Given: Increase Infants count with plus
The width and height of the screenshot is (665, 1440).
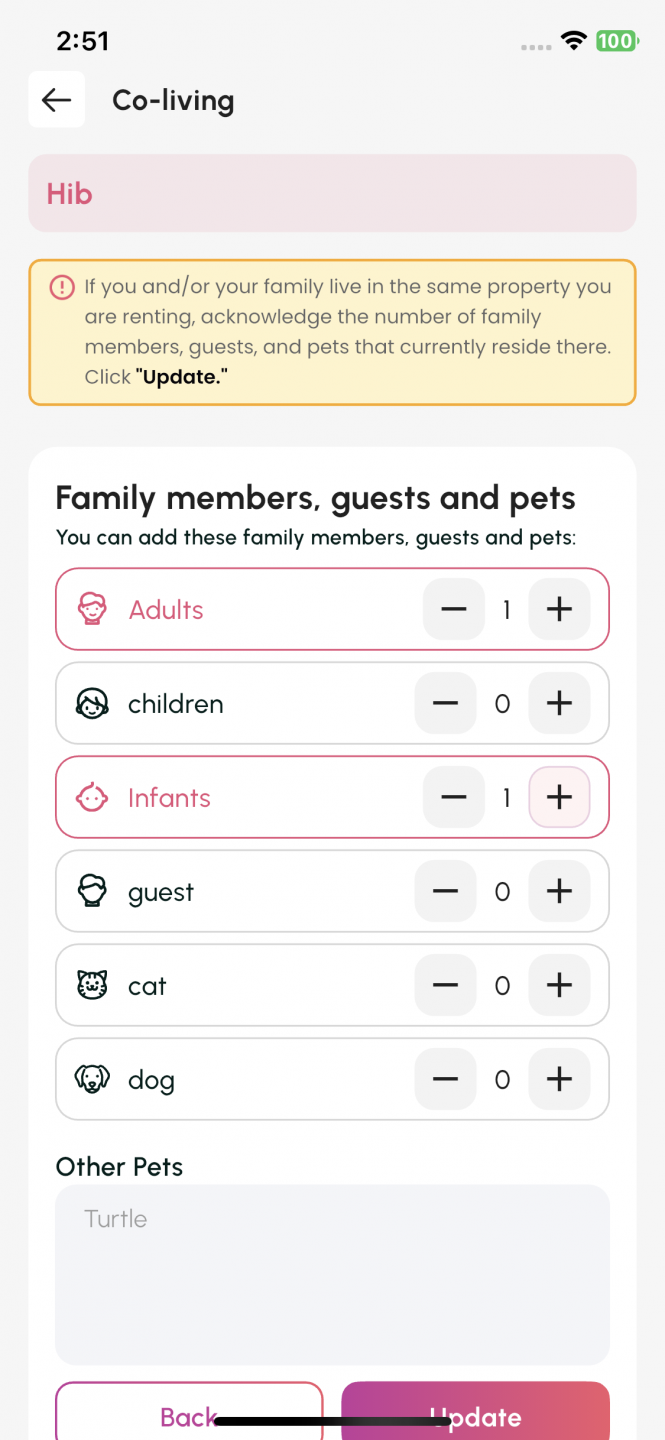Looking at the screenshot, I should [559, 797].
